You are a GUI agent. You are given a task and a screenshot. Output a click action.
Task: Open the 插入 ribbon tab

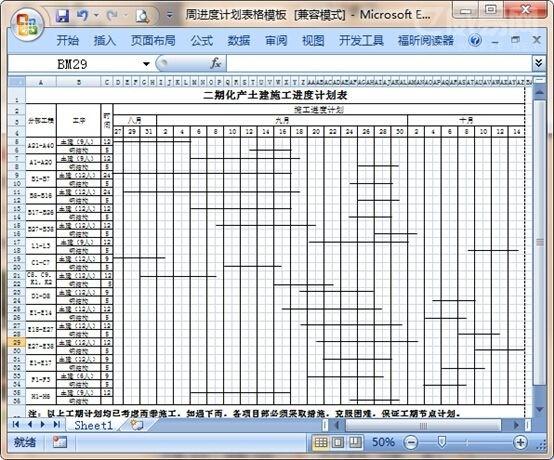[105, 41]
